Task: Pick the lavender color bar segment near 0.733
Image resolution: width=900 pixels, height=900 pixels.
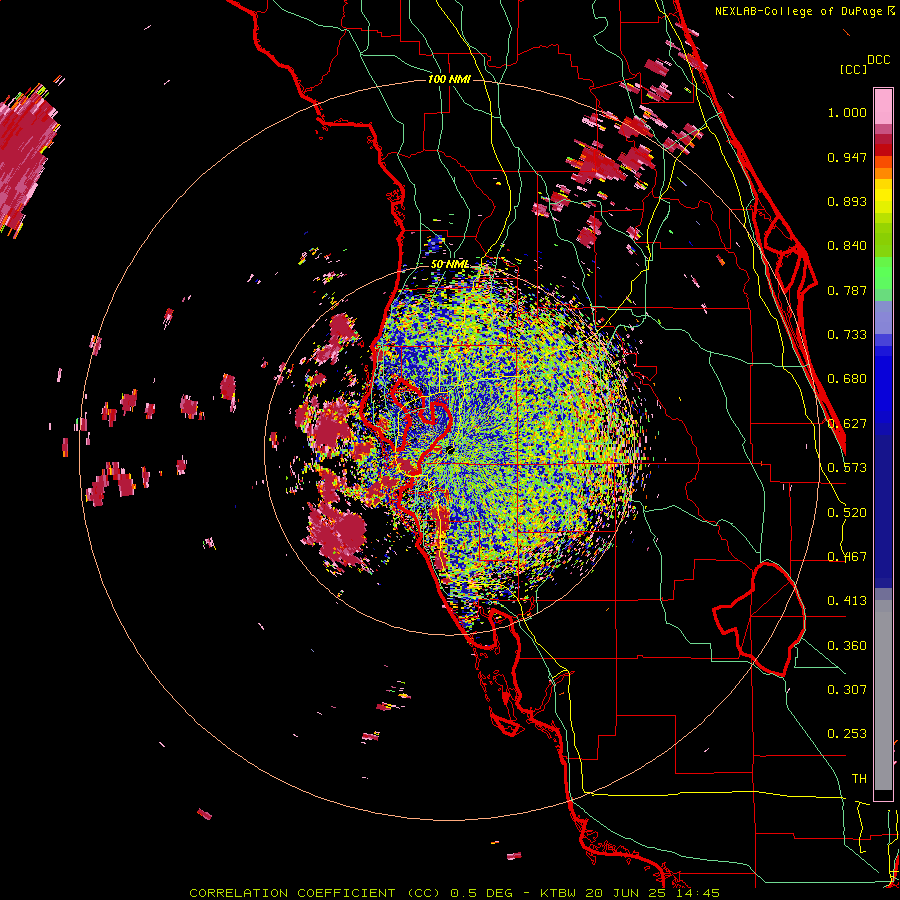Action: [883, 317]
